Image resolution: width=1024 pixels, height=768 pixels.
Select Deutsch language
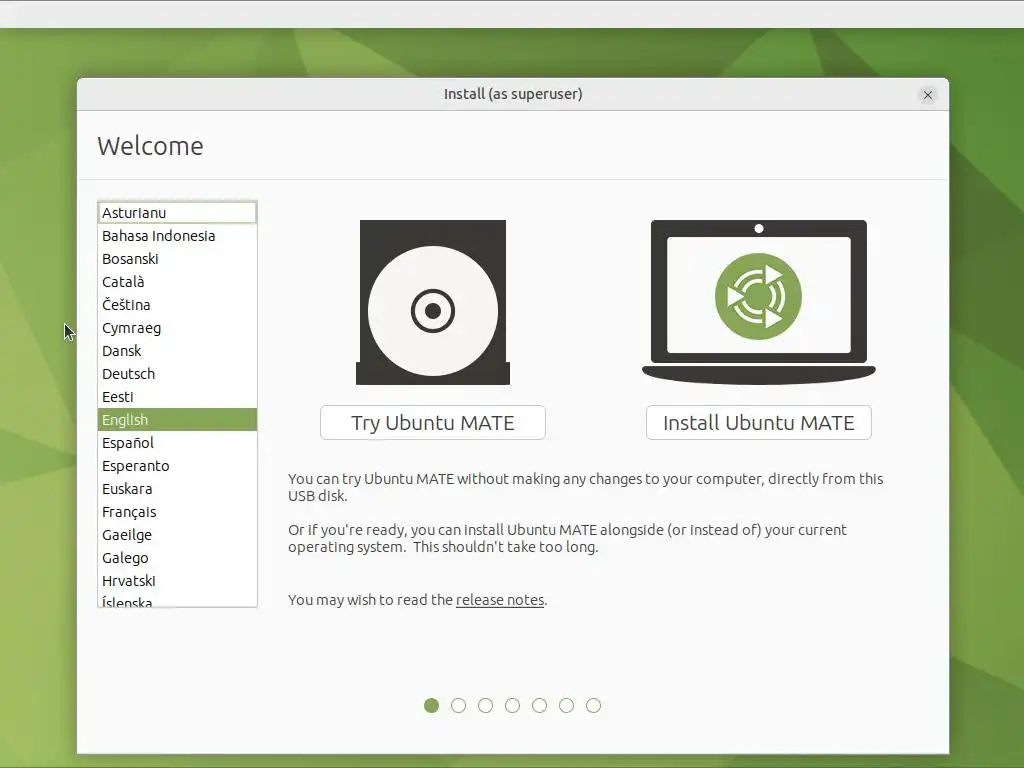coord(177,374)
